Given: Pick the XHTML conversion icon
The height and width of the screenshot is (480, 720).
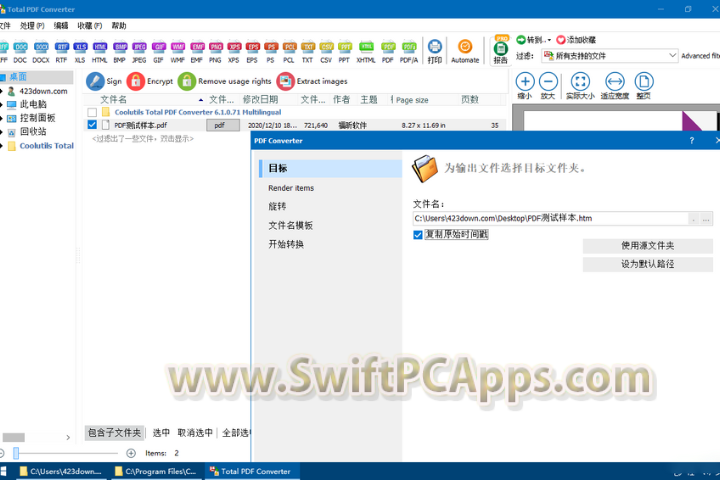Looking at the screenshot, I should 366,51.
